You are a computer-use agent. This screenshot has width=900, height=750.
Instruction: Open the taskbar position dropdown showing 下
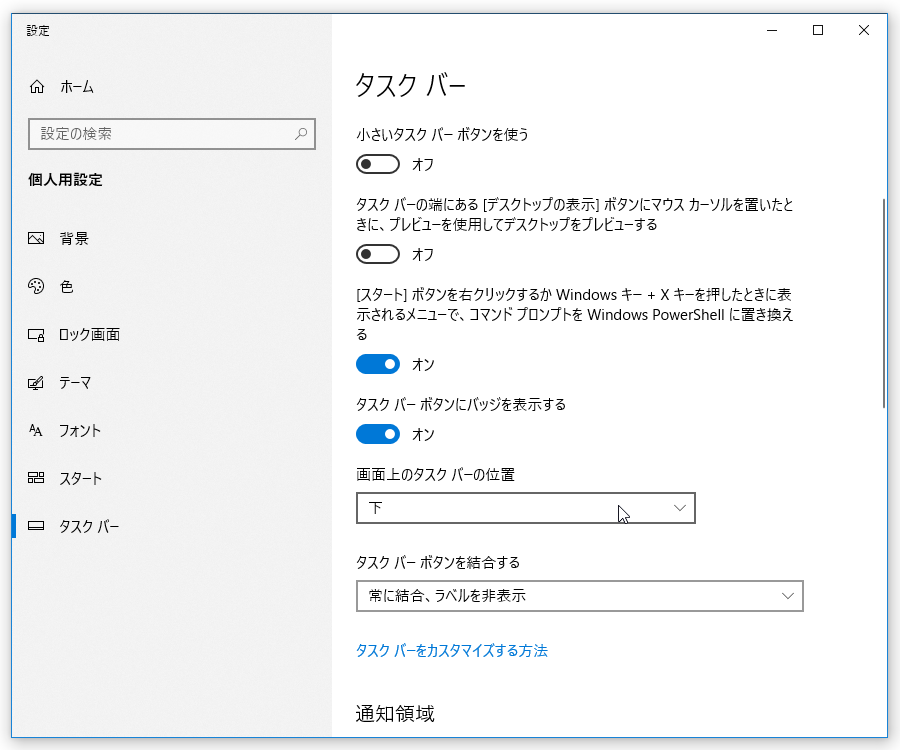(526, 508)
